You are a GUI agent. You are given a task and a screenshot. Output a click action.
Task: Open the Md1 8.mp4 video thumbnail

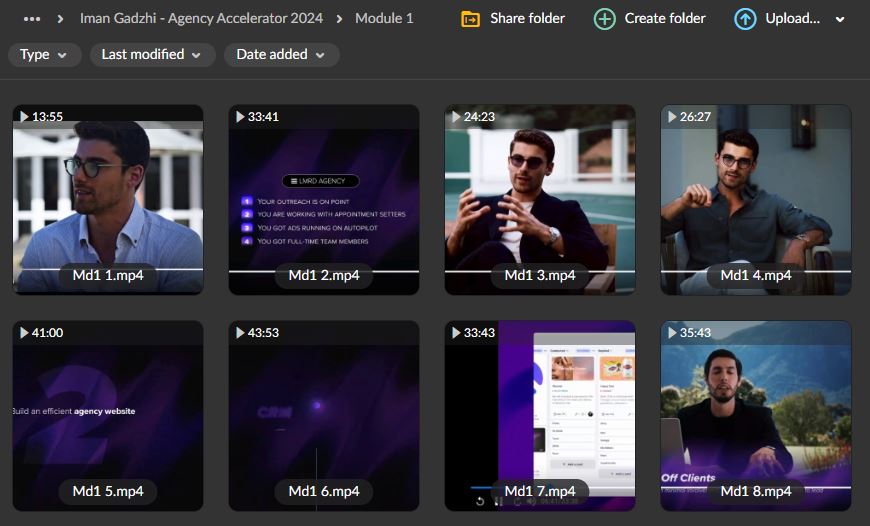click(x=756, y=416)
